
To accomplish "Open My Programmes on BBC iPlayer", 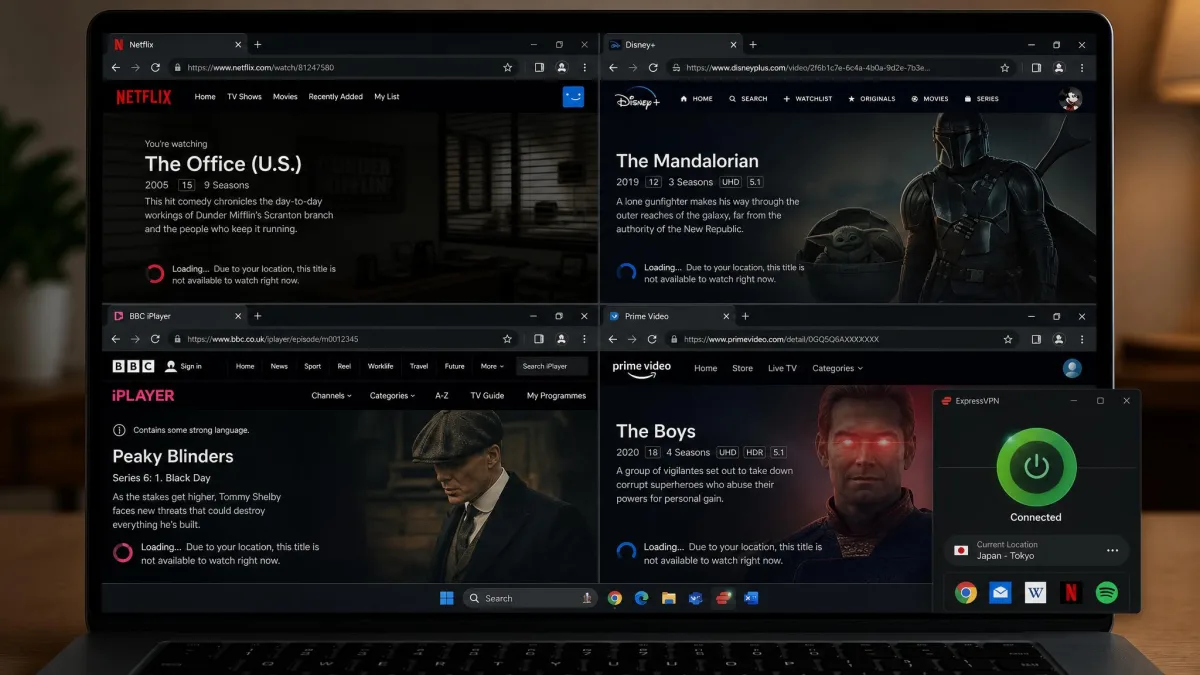I will click(x=556, y=395).
